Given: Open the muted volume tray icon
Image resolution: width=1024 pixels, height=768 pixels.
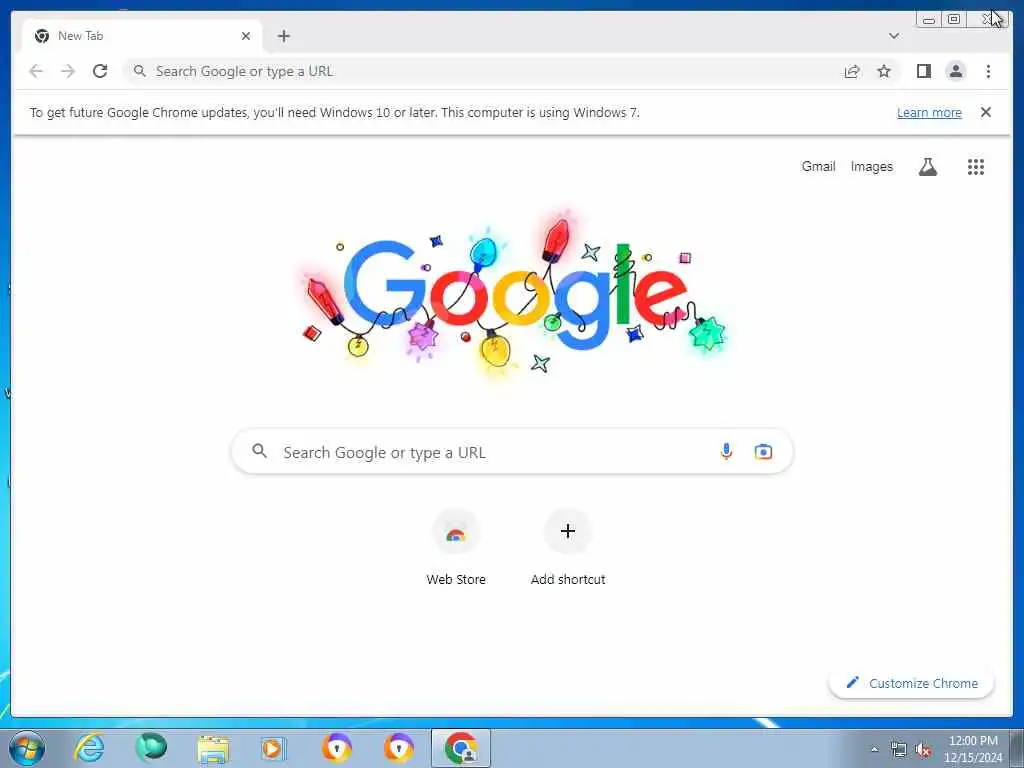Looking at the screenshot, I should click(923, 749).
